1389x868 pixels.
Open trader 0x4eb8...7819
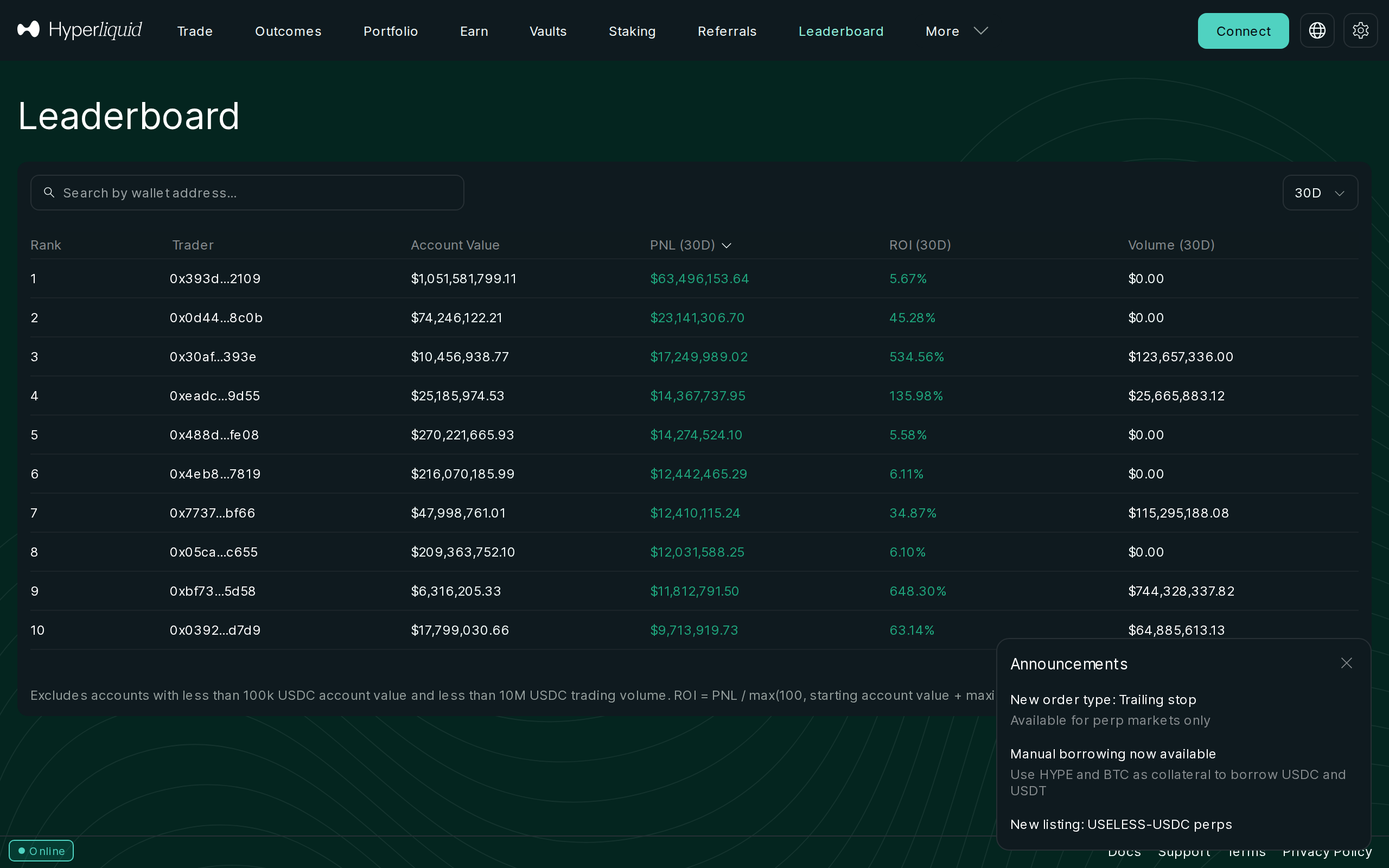point(215,474)
